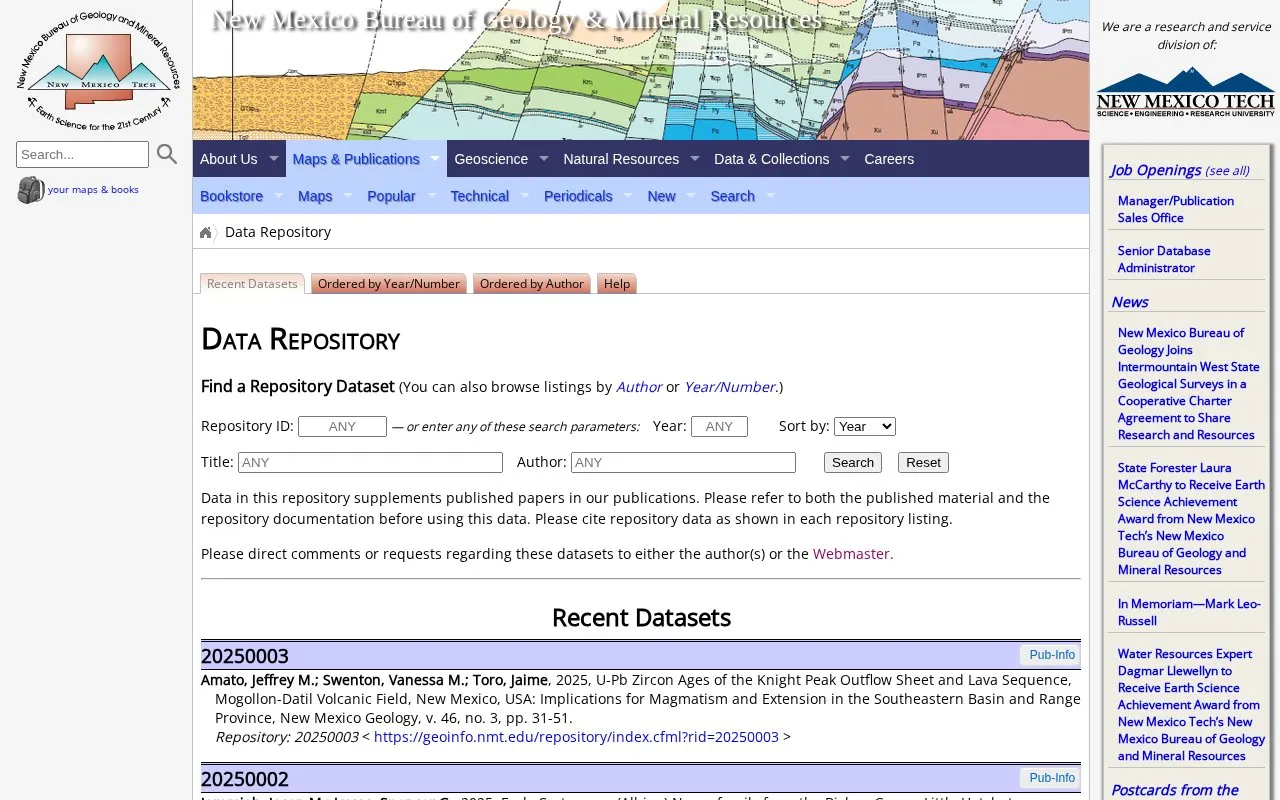Expand the Bookstore submenu arrow
This screenshot has width=1280, height=800.
279,195
